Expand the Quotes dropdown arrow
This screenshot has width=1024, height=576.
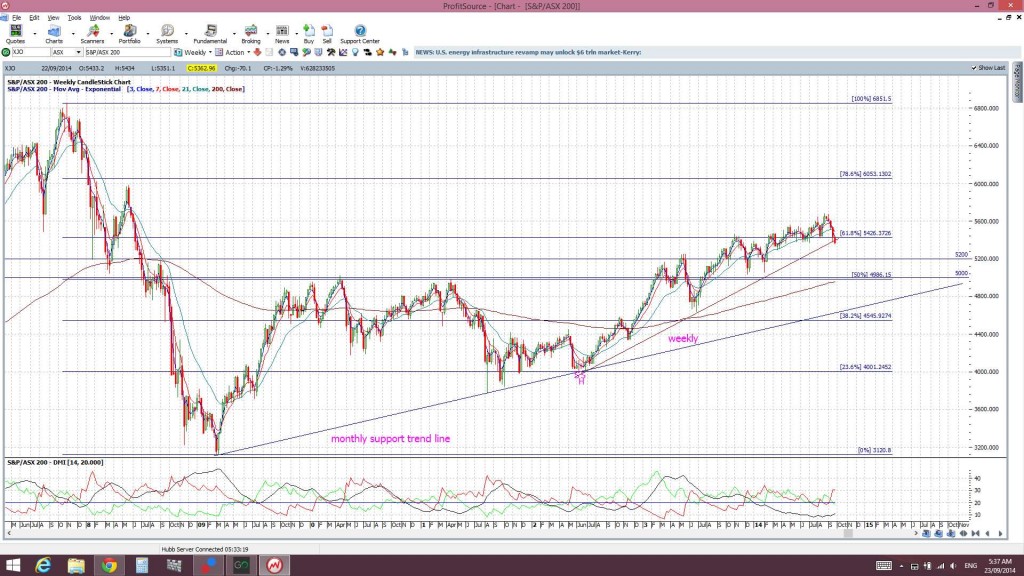[35, 33]
